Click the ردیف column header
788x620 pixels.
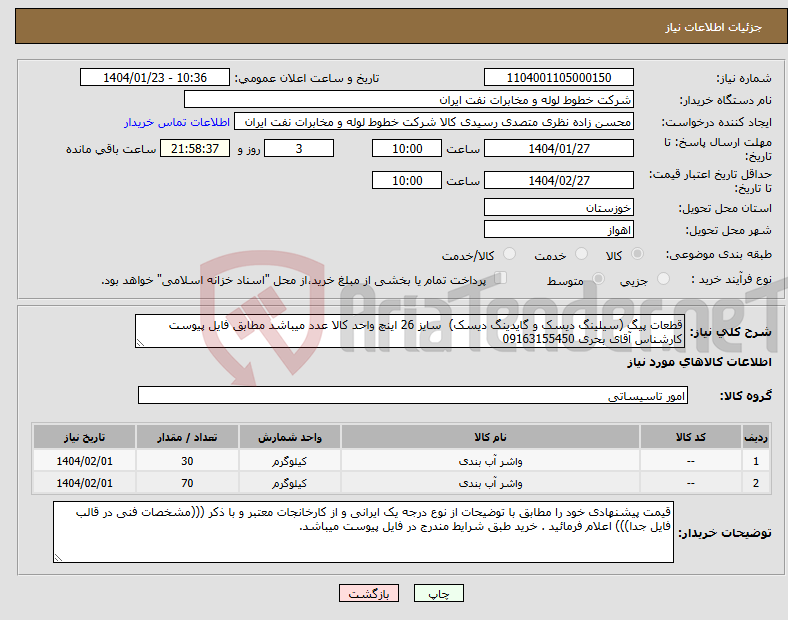click(x=756, y=437)
